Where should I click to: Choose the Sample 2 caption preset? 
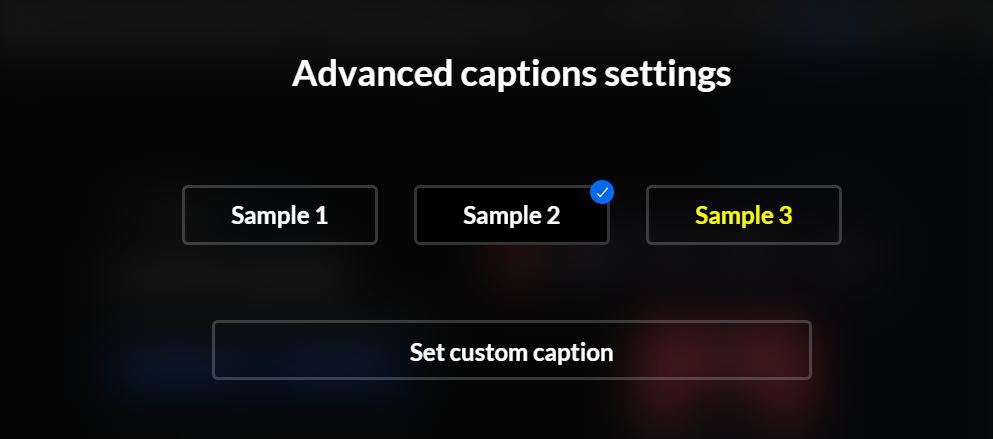[x=512, y=215]
